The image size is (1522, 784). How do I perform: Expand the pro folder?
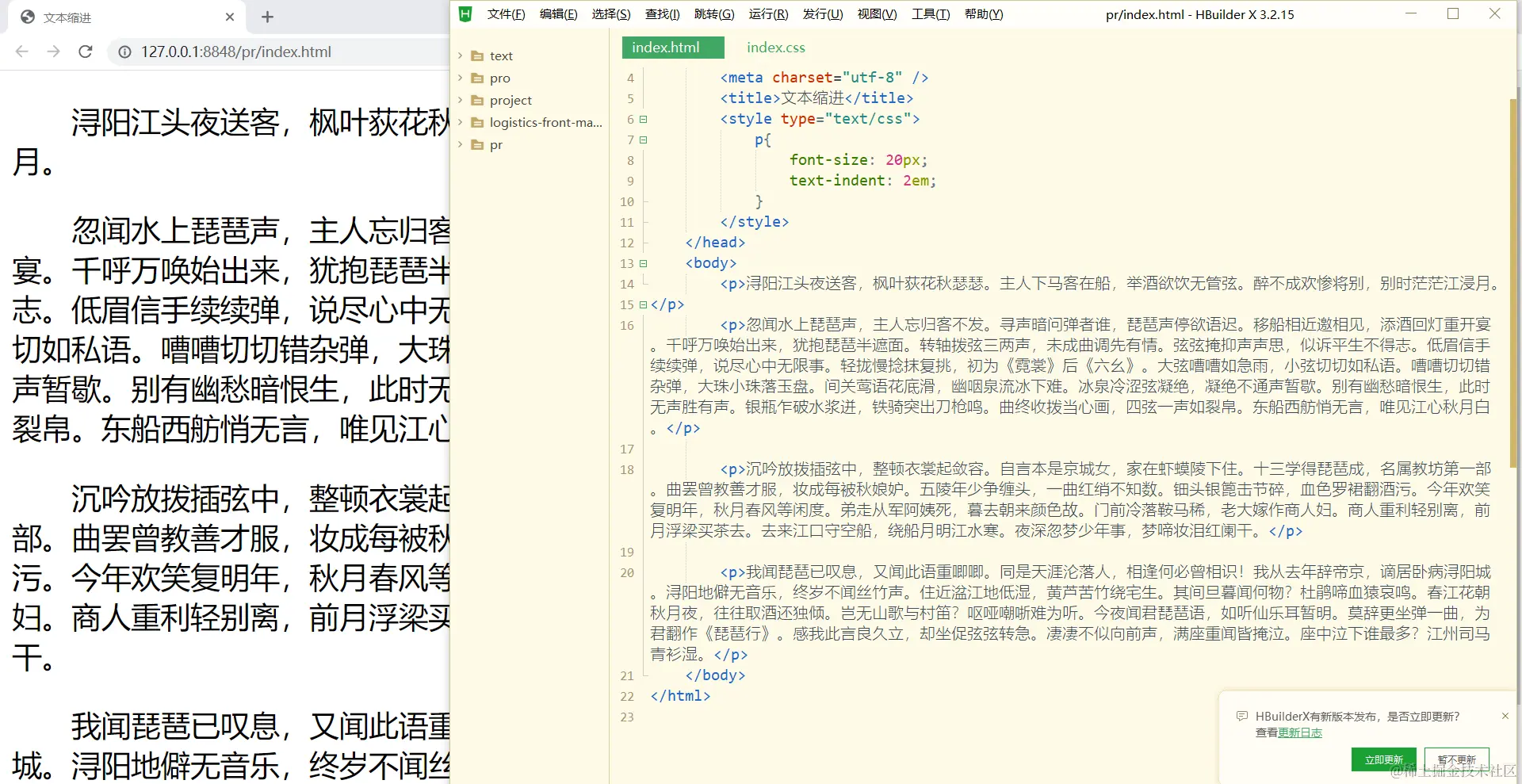[460, 78]
